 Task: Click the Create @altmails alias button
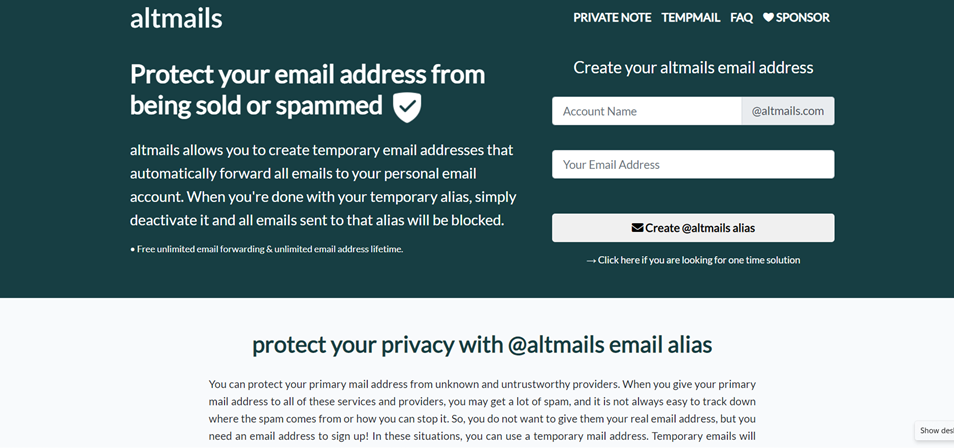[693, 228]
